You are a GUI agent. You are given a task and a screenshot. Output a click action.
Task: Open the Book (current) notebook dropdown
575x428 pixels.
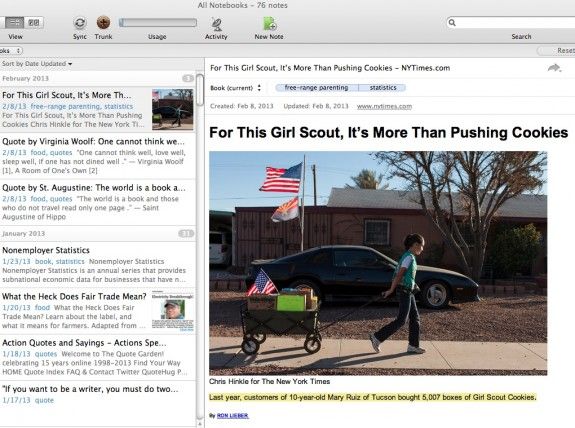[x=235, y=88]
